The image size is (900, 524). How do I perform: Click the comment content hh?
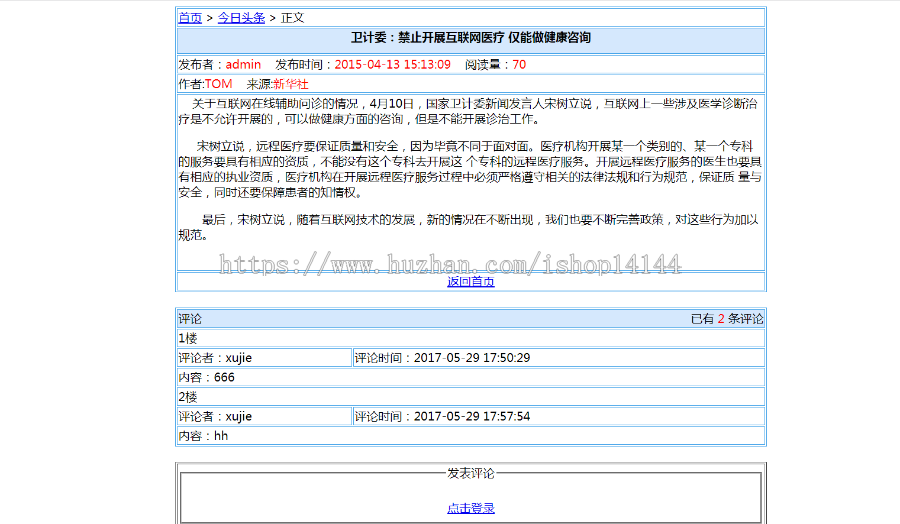(x=221, y=436)
